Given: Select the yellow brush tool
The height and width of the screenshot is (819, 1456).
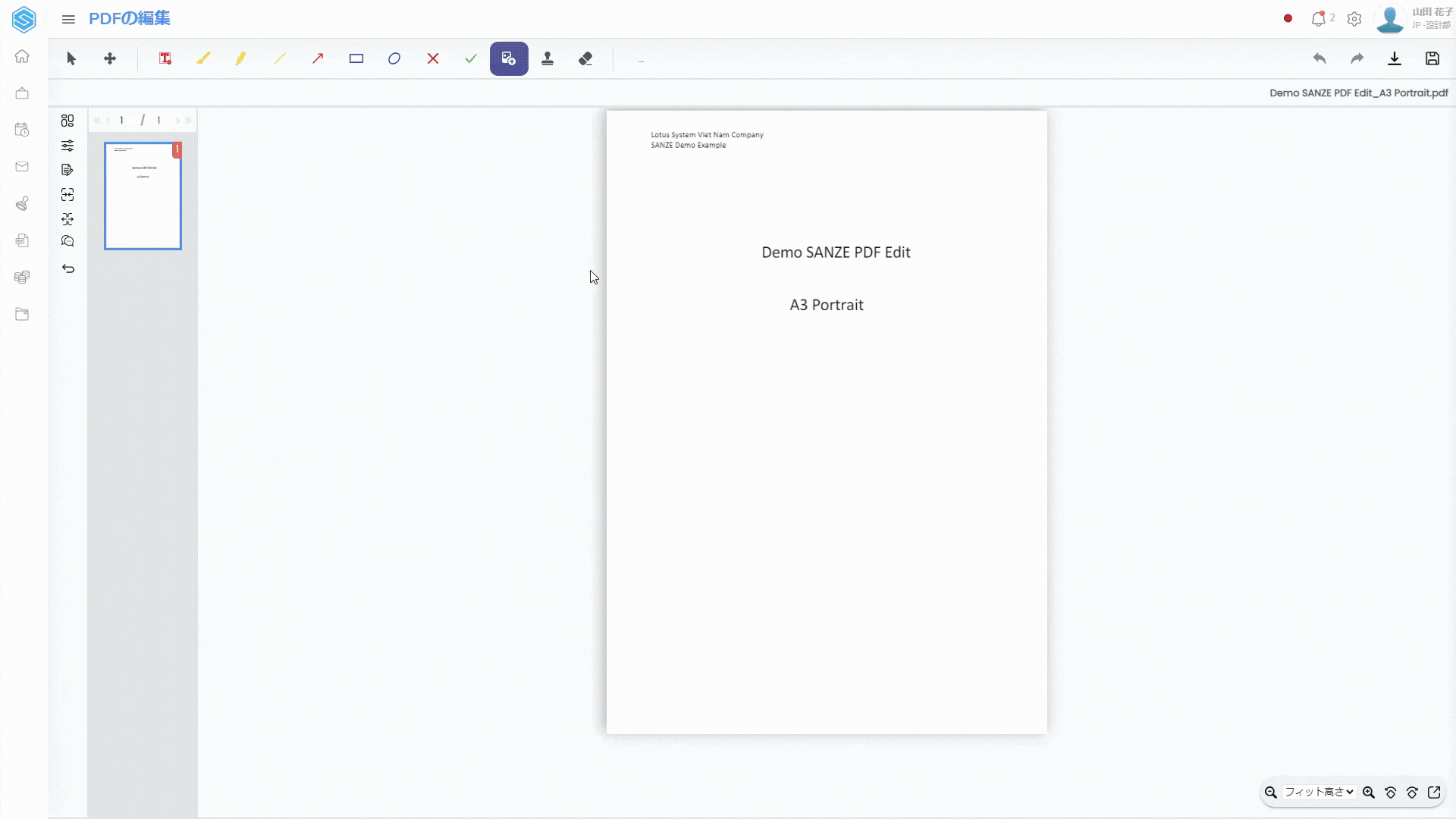Looking at the screenshot, I should pos(203,58).
